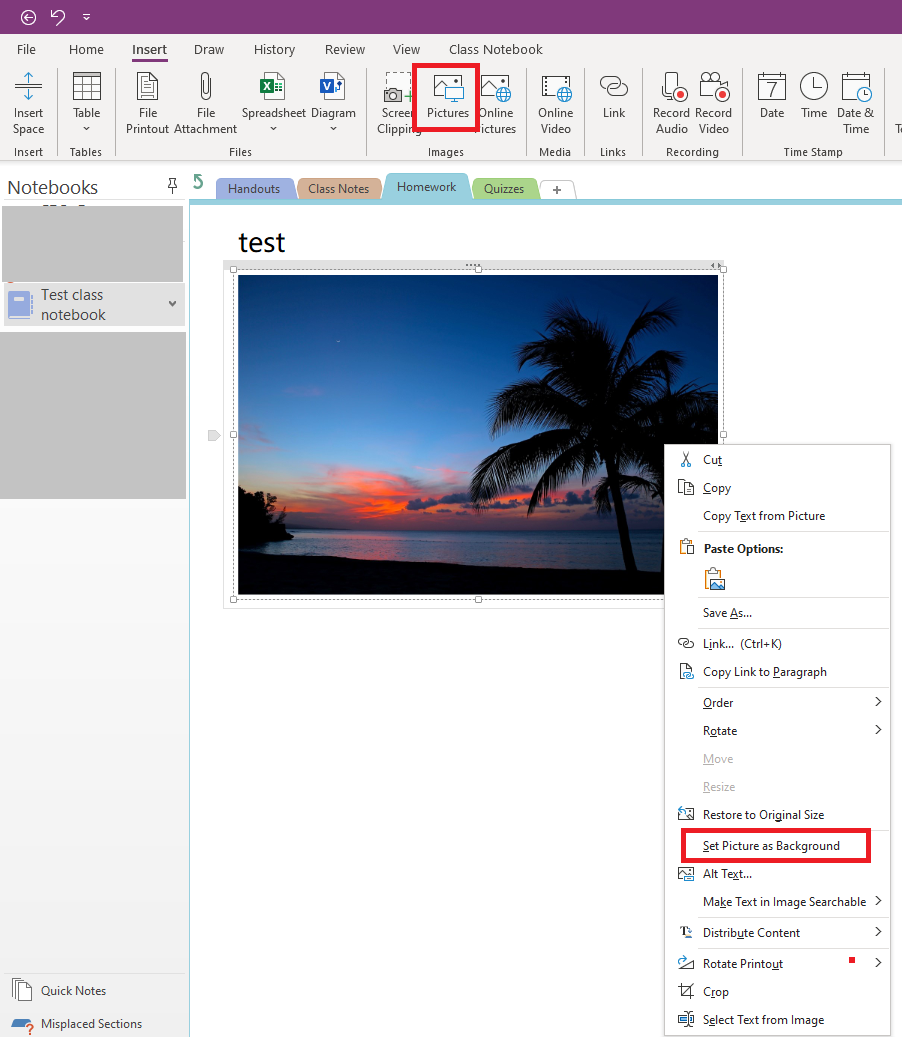Click the page title 'test'
This screenshot has height=1037, width=902.
[262, 243]
